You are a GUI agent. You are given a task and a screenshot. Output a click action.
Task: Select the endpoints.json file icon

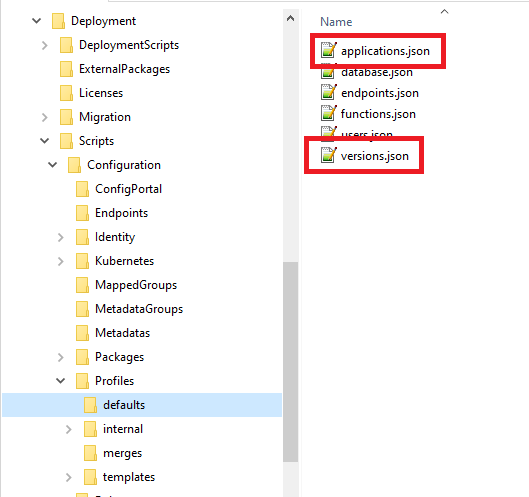328,92
